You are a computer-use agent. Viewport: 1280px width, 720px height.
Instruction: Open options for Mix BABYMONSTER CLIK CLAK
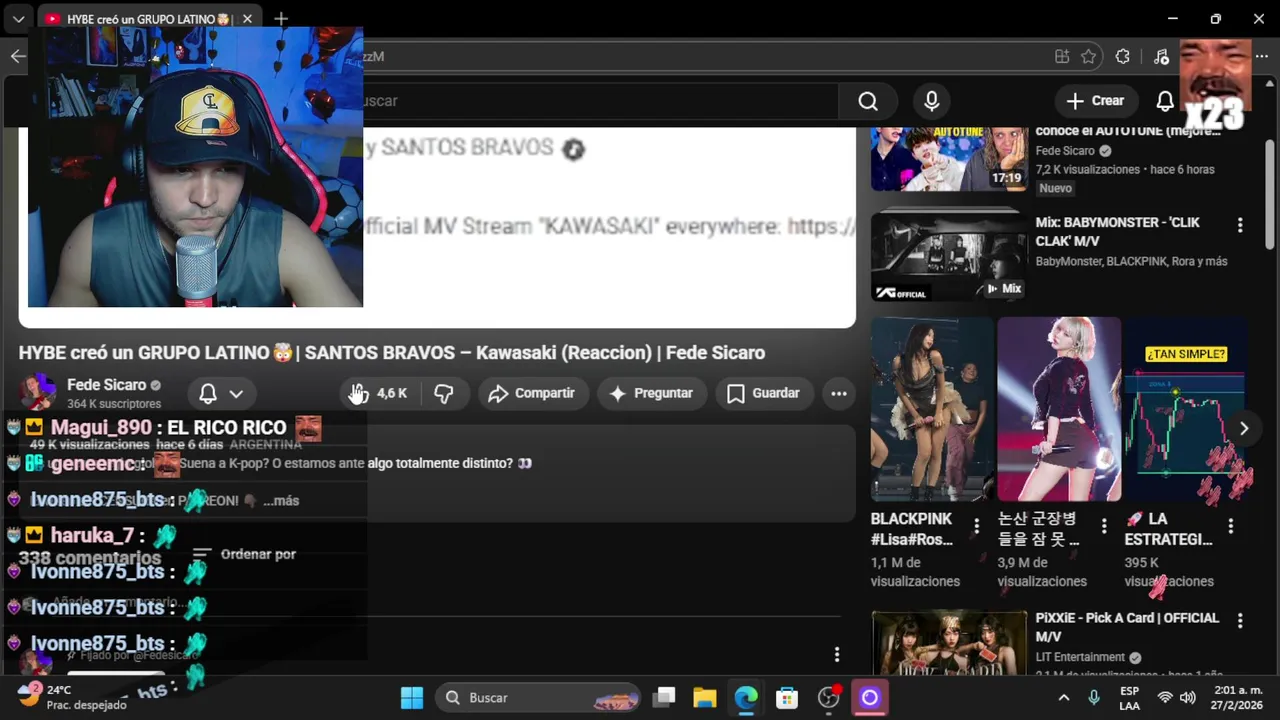click(x=1240, y=226)
